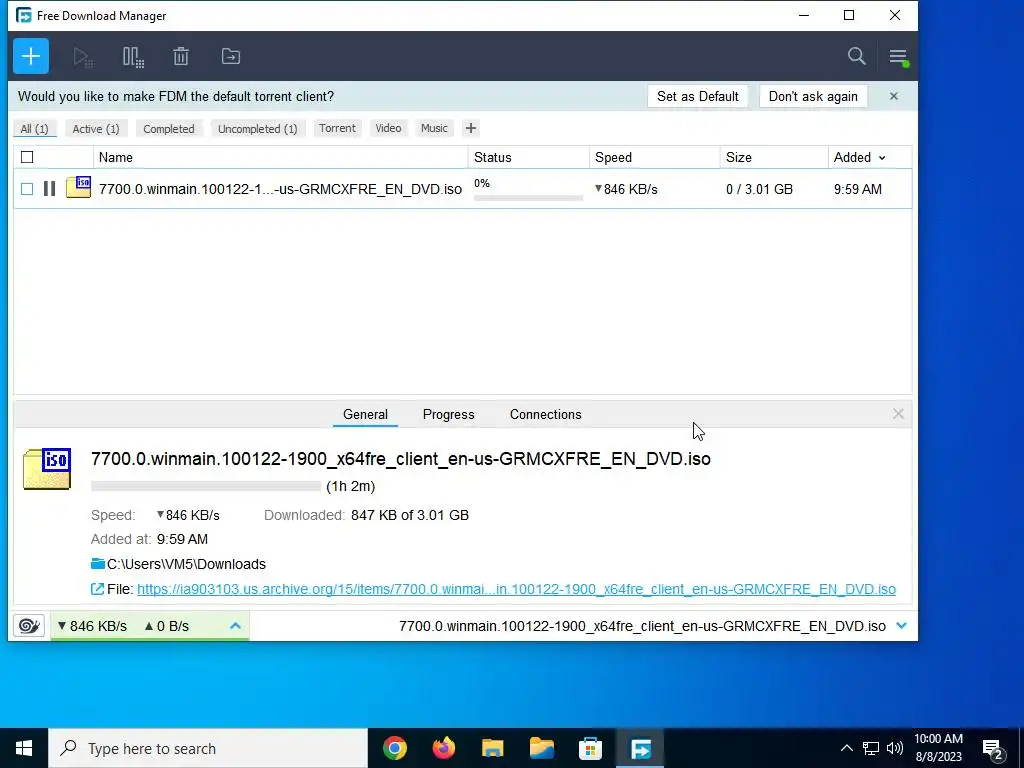Sort the list by the Size column

[x=774, y=157]
